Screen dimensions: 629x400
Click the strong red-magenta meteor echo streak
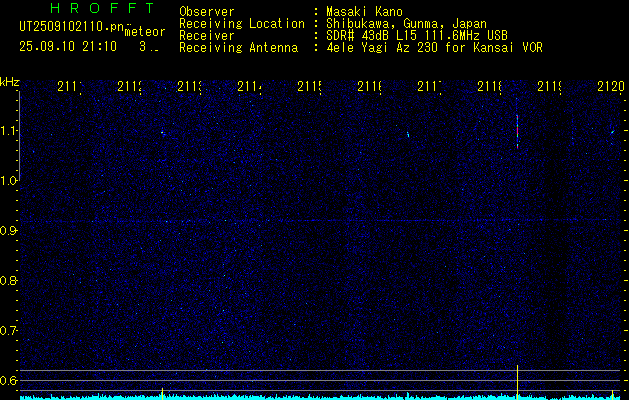pyautogui.click(x=517, y=132)
